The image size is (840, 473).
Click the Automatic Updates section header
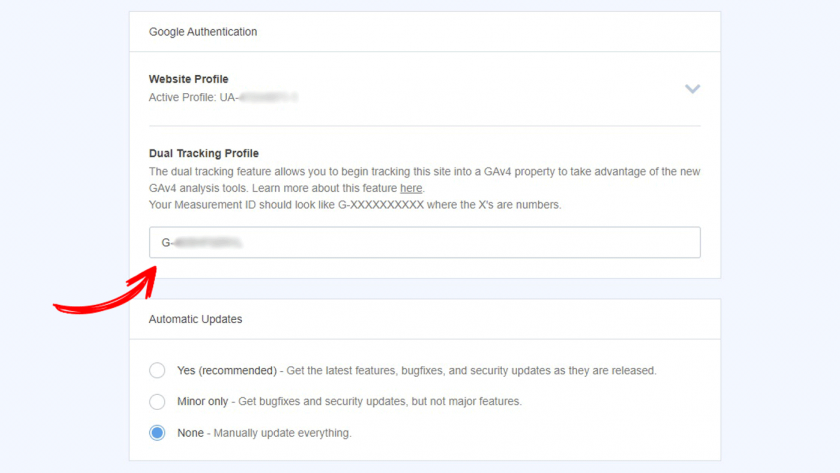tap(195, 319)
